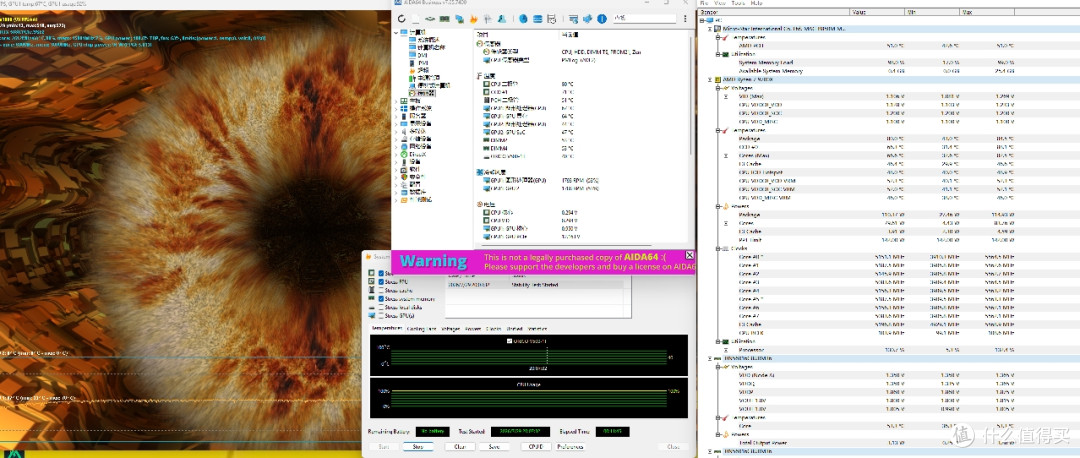1080x458 pixels.
Task: Toggle the Stress system memory checkbox
Action: tap(381, 299)
